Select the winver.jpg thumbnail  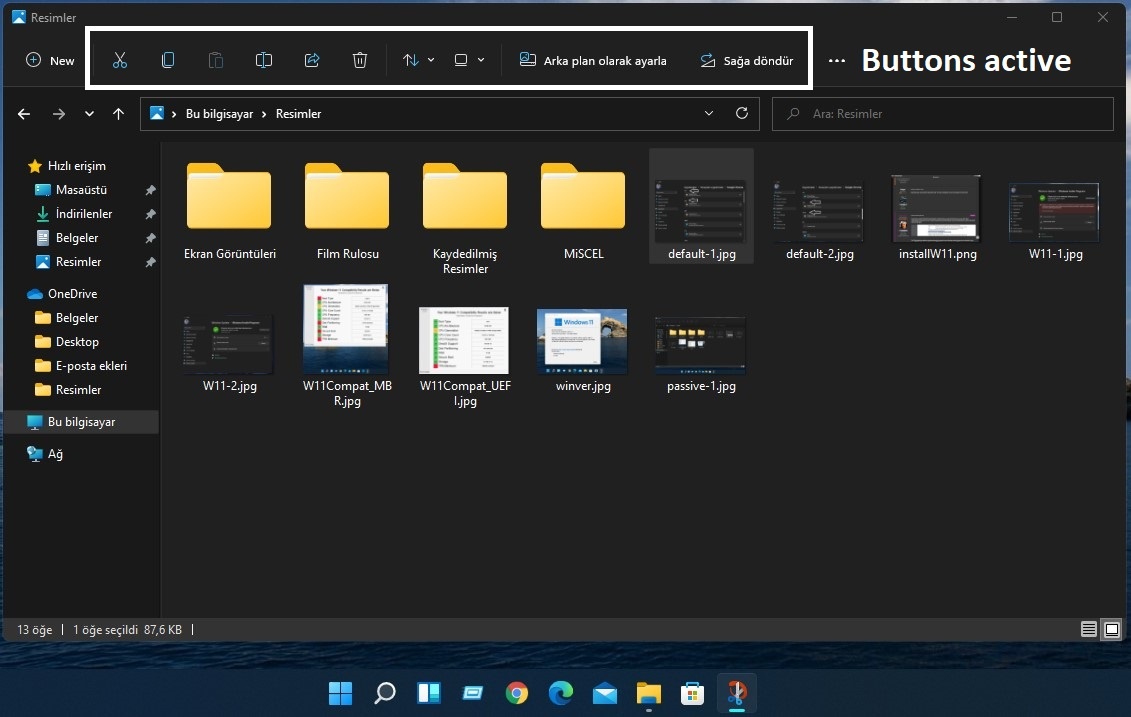click(582, 342)
